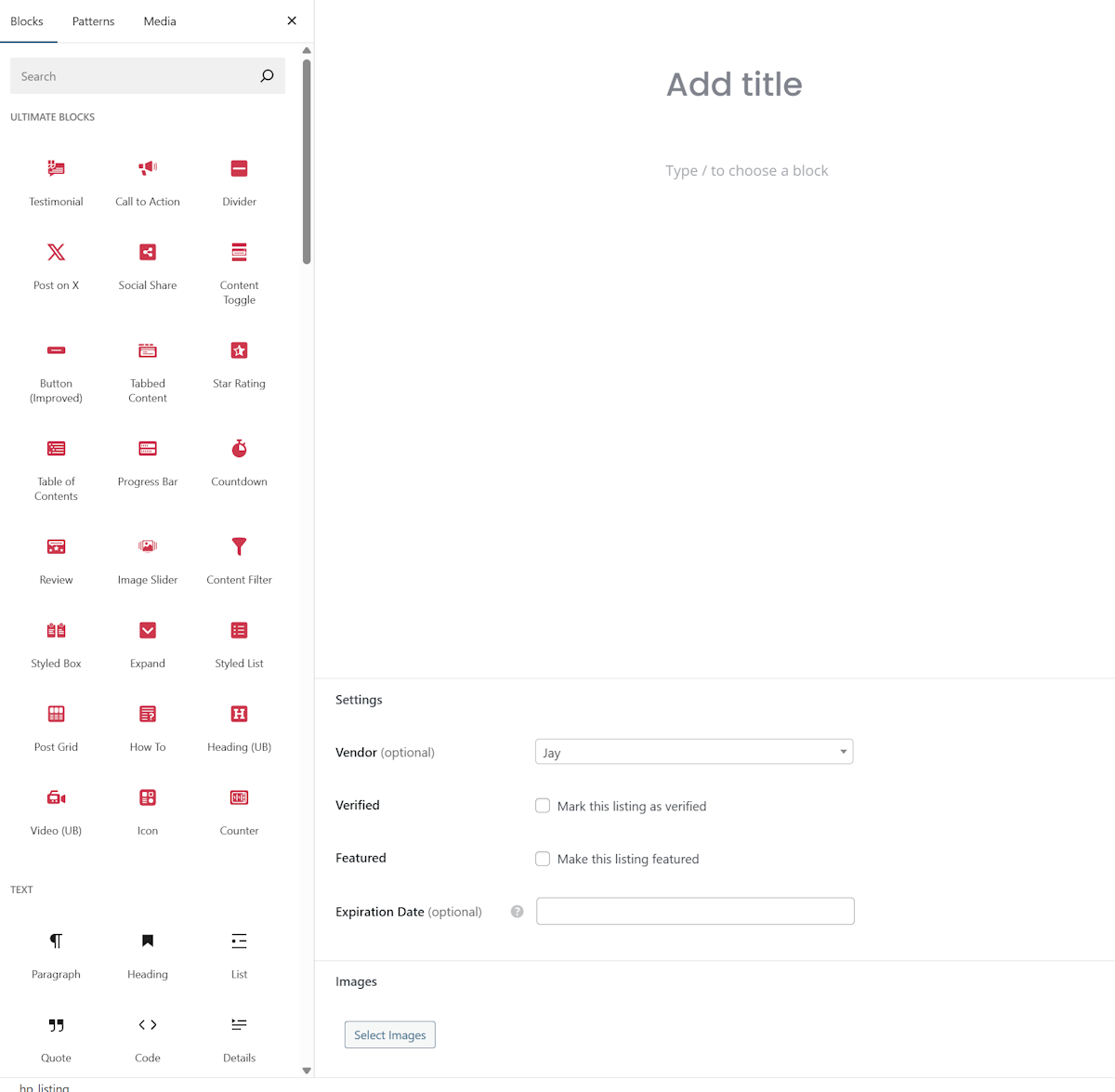The height and width of the screenshot is (1092, 1115).
Task: Insert the Countdown block
Action: pyautogui.click(x=239, y=462)
